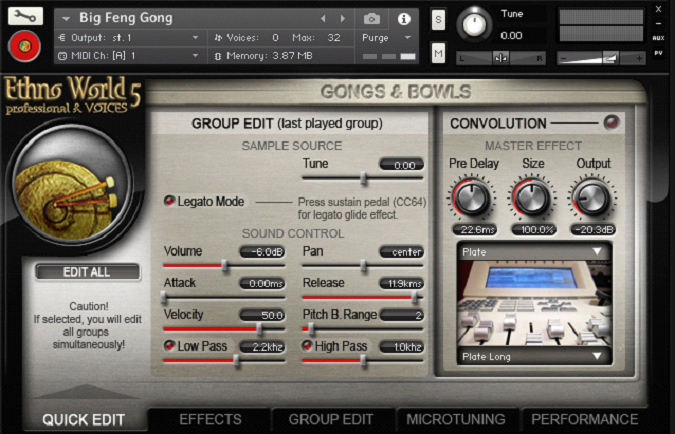Turn the convolution Output knob

tap(592, 198)
